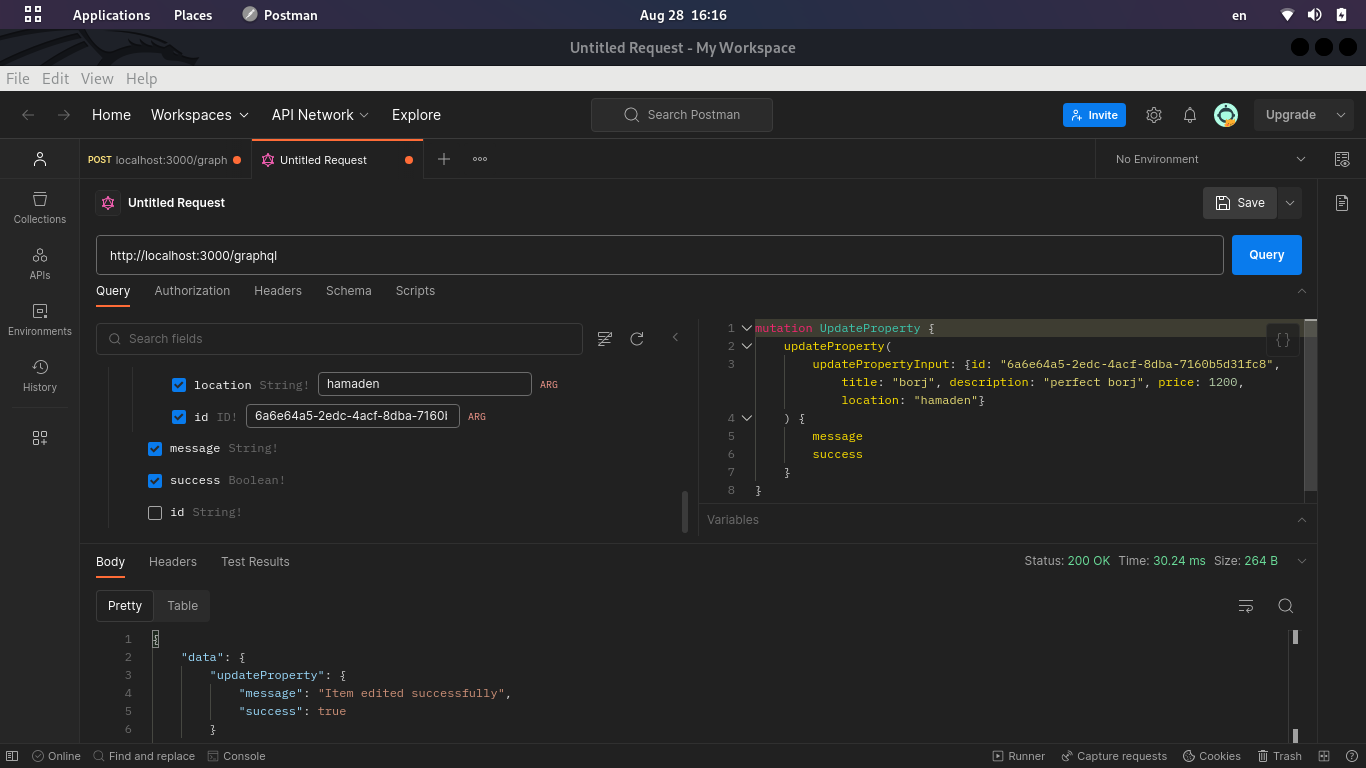Click the back navigation arrow

click(x=28, y=115)
